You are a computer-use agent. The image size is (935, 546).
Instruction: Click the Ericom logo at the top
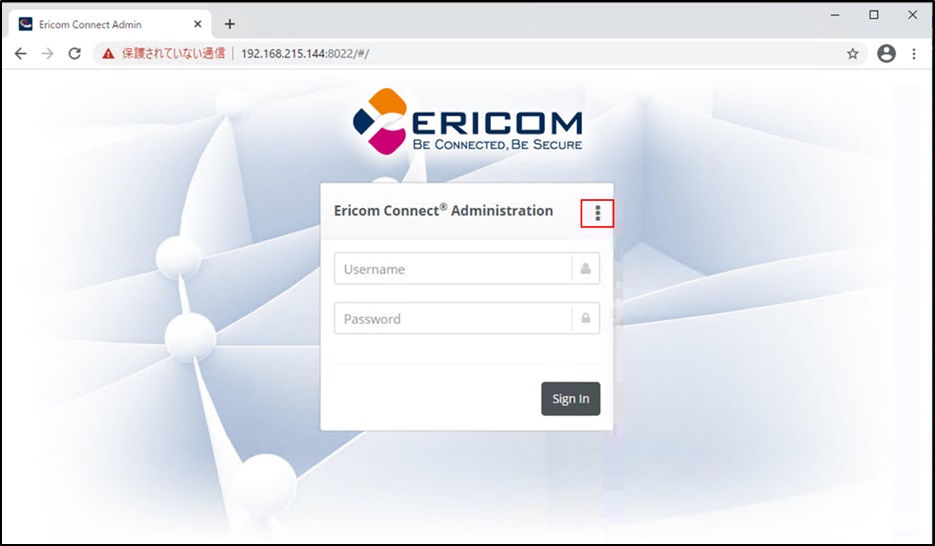(468, 122)
